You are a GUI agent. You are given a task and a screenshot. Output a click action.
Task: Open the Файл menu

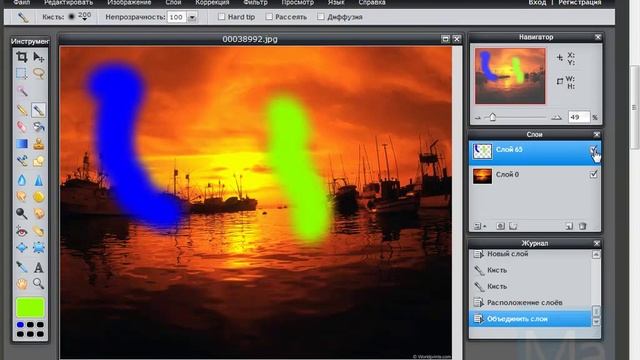click(21, 2)
